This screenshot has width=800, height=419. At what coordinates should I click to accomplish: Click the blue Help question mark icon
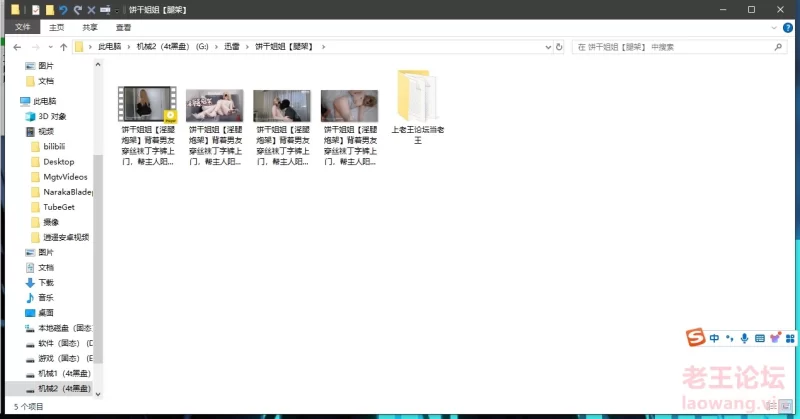[x=788, y=28]
